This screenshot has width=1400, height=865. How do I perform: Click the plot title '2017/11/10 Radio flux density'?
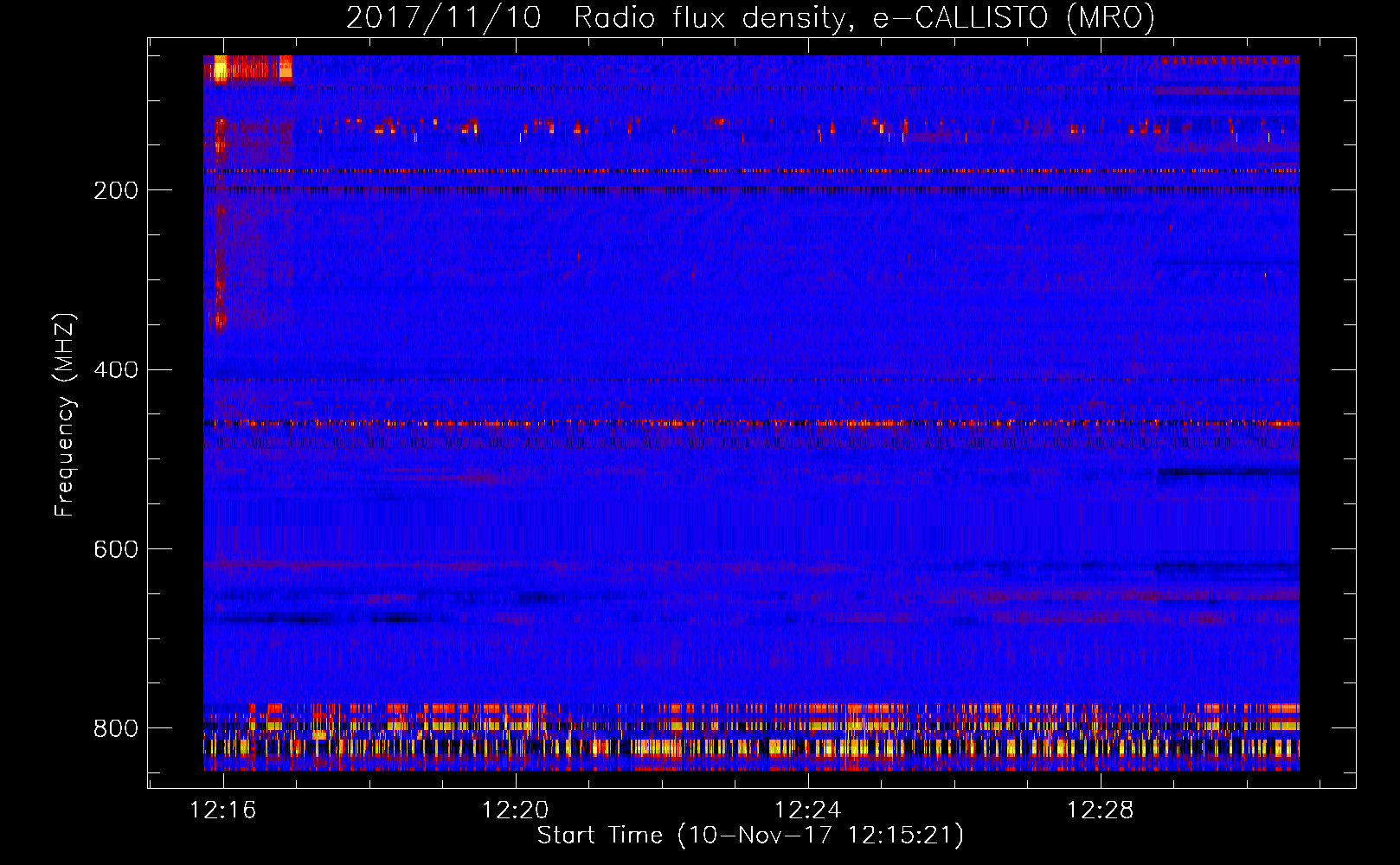pos(751,17)
